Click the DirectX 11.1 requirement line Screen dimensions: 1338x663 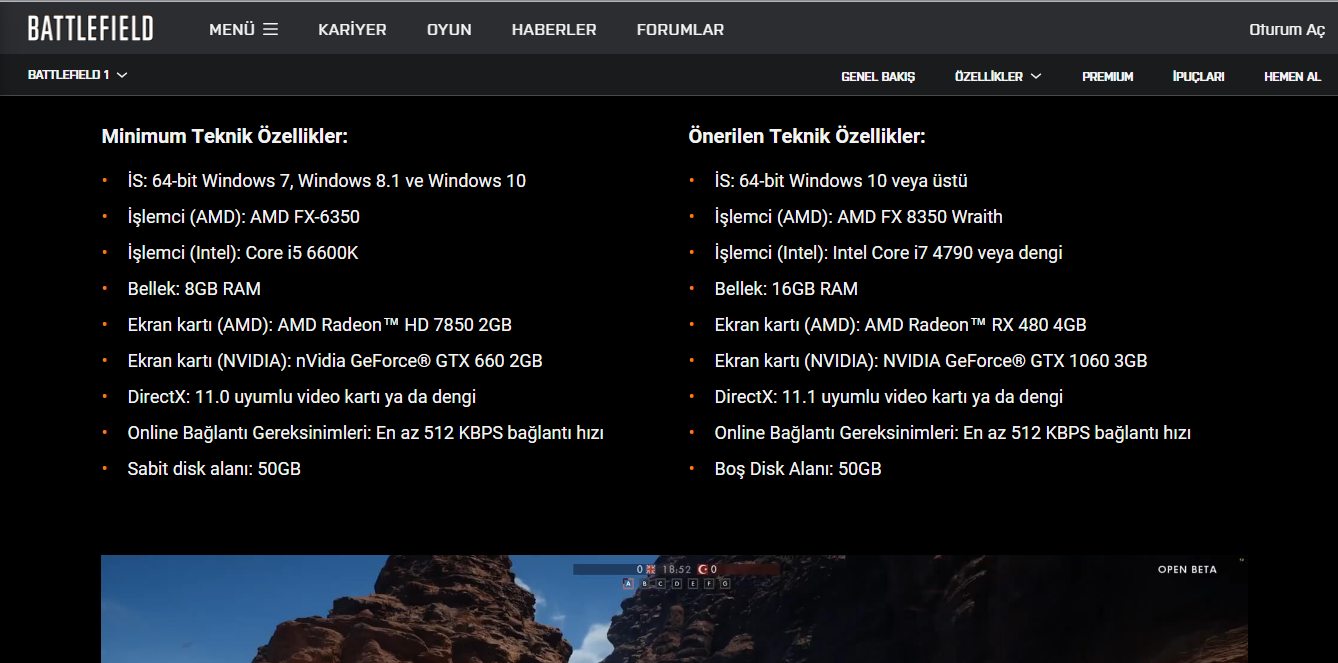point(888,397)
